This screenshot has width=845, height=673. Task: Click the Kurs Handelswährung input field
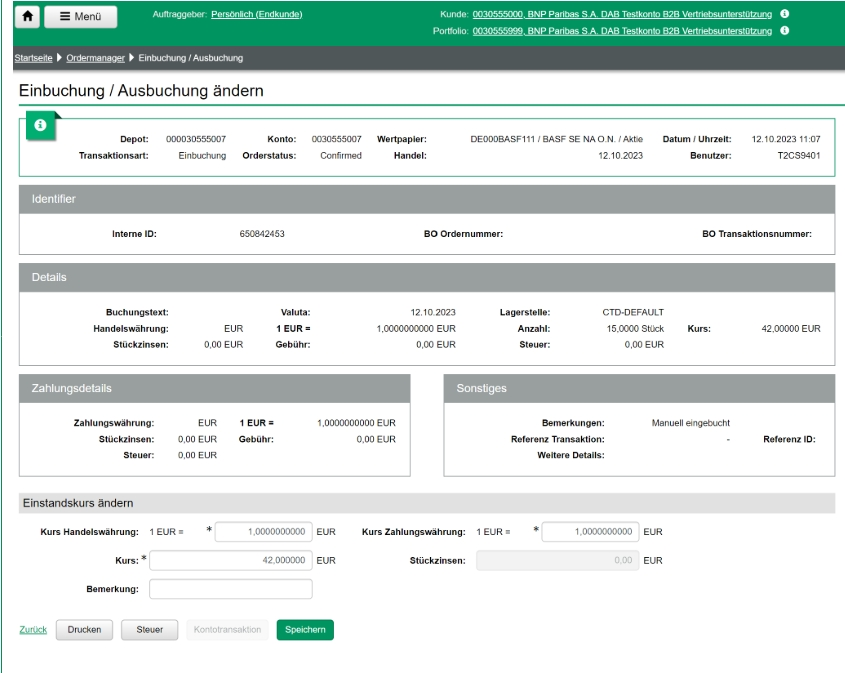(x=264, y=532)
